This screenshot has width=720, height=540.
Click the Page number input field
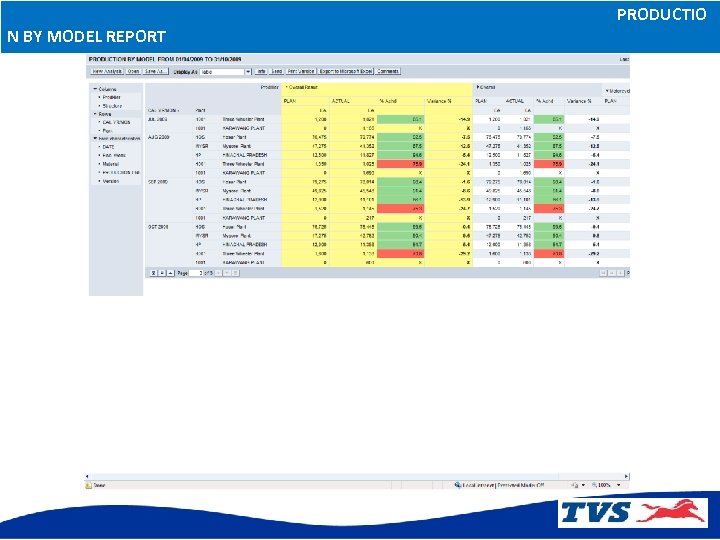coord(196,273)
